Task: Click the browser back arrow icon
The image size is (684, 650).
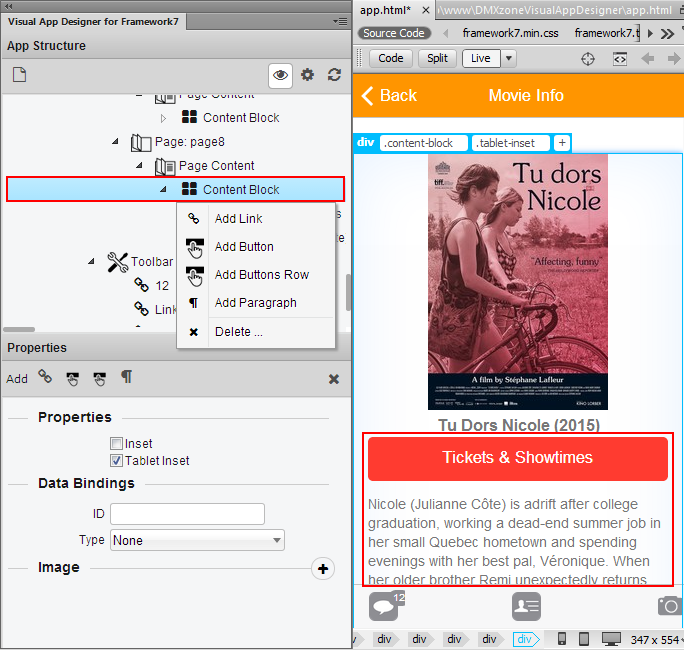Action: pyautogui.click(x=647, y=58)
